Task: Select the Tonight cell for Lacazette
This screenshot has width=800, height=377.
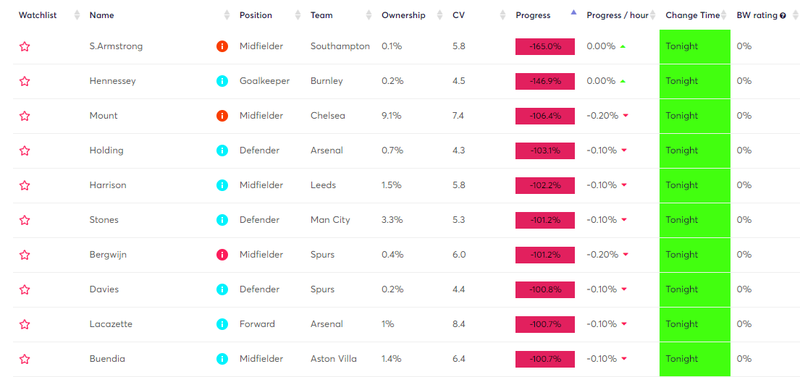Action: pos(695,324)
